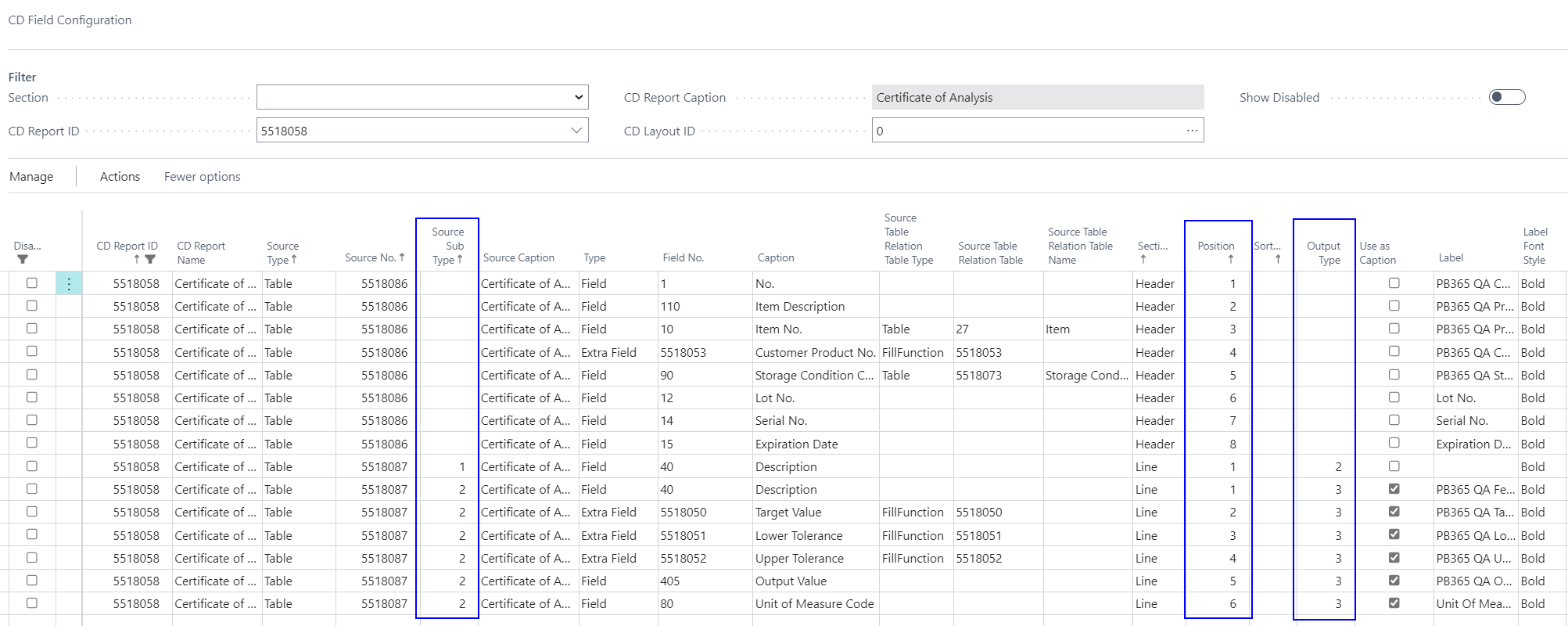Open the Actions menu
This screenshot has height=626, width=1568.
(120, 177)
